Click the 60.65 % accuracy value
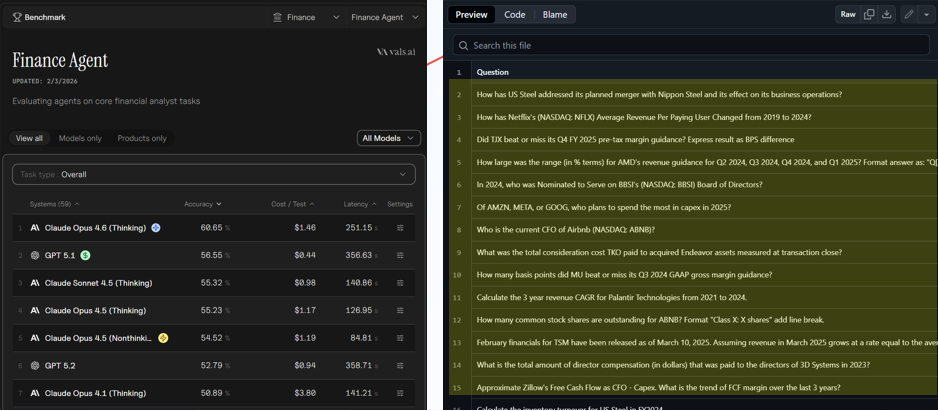938x411 pixels. pyautogui.click(x=215, y=228)
